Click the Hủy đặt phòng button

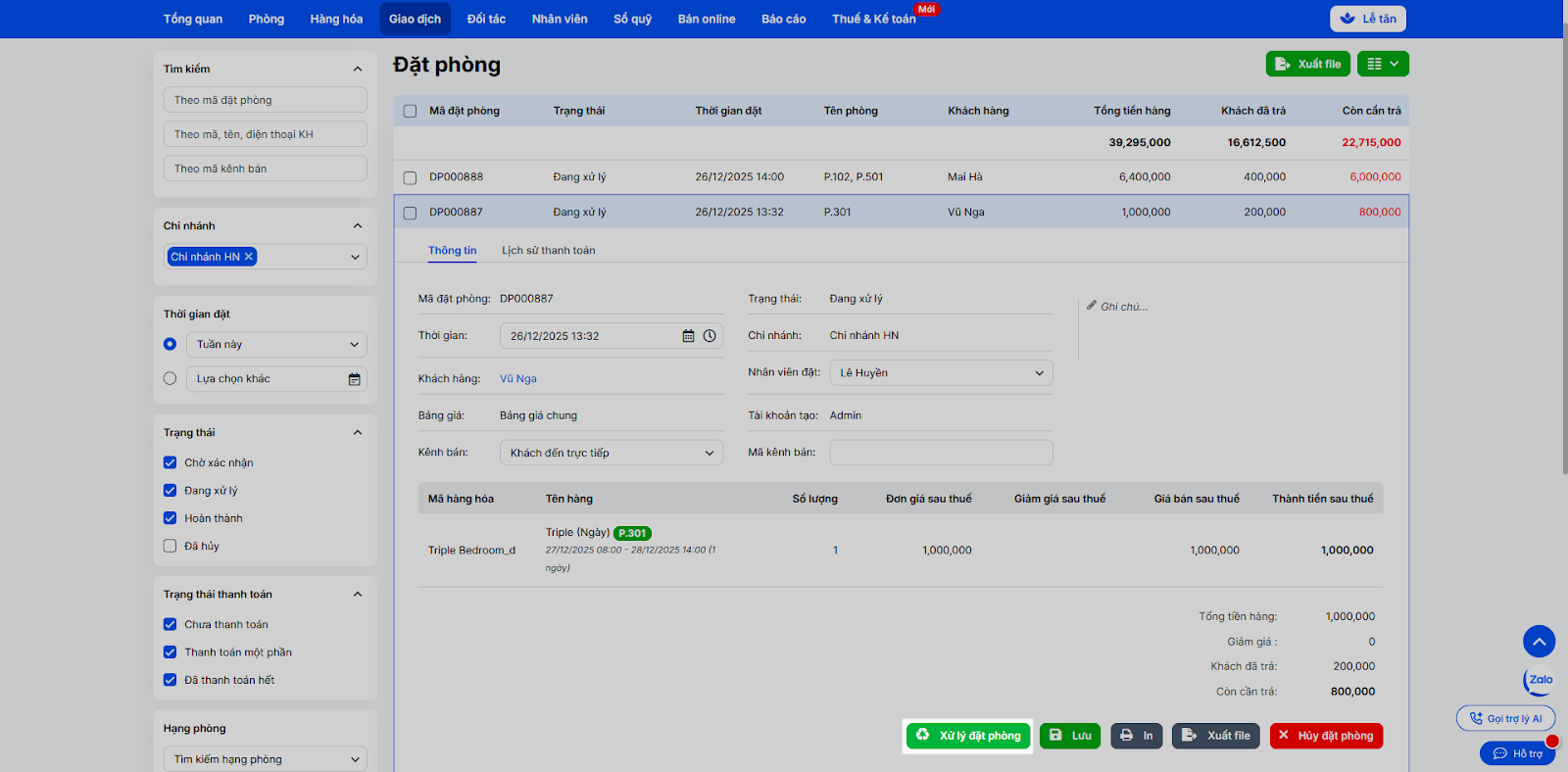coord(1325,736)
